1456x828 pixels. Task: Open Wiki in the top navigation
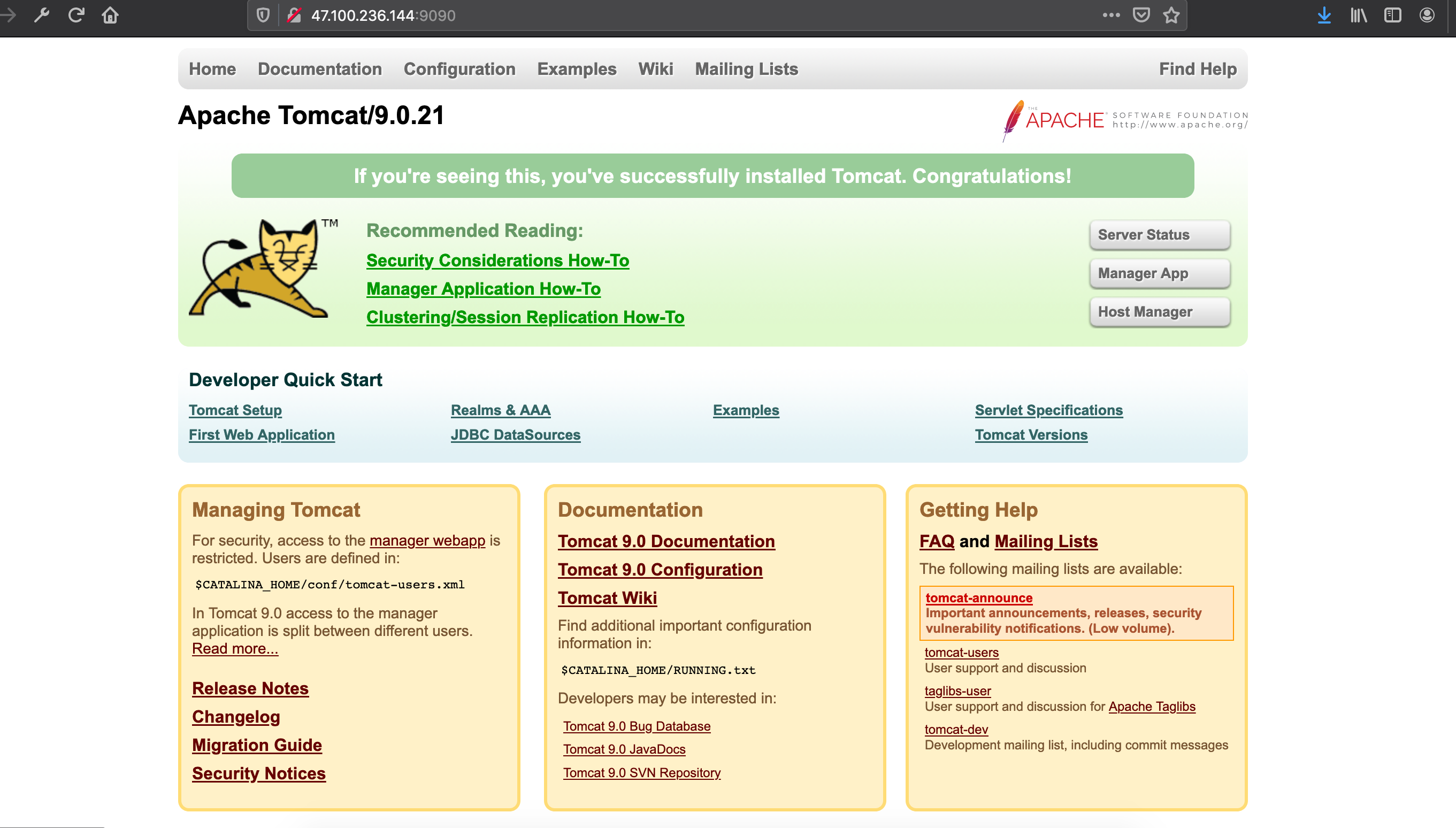pos(655,69)
